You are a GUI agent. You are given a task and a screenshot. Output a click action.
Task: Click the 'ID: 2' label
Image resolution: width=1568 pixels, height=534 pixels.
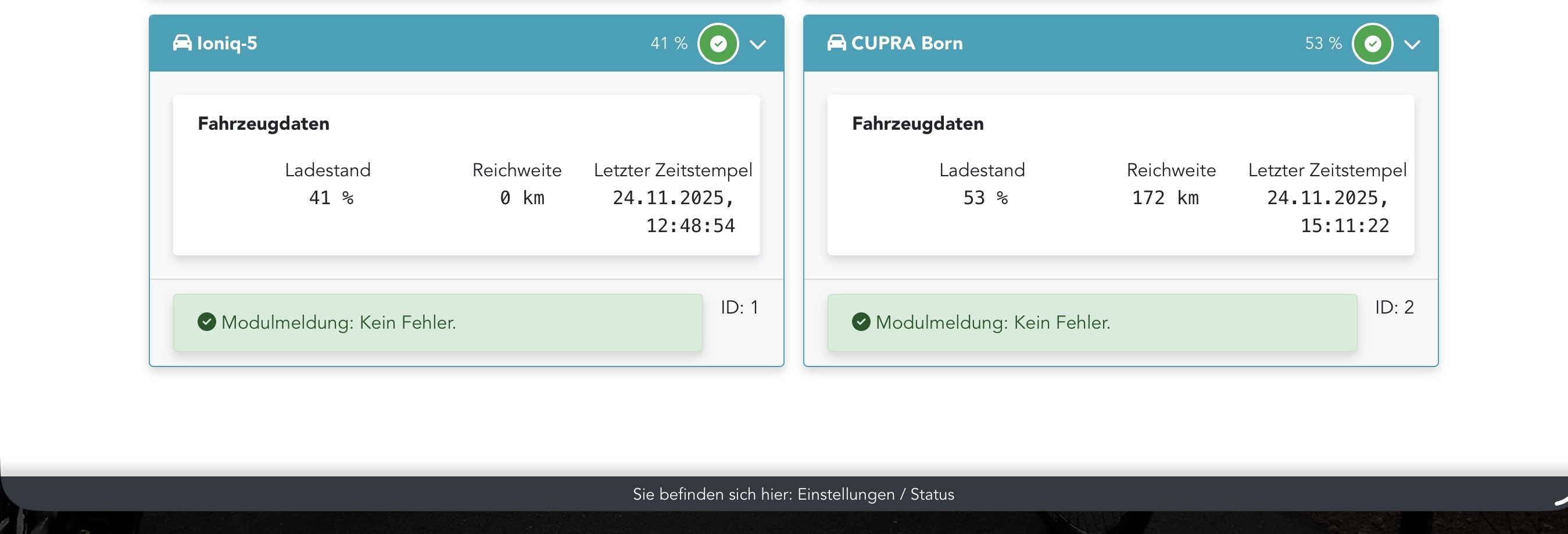coord(1394,307)
